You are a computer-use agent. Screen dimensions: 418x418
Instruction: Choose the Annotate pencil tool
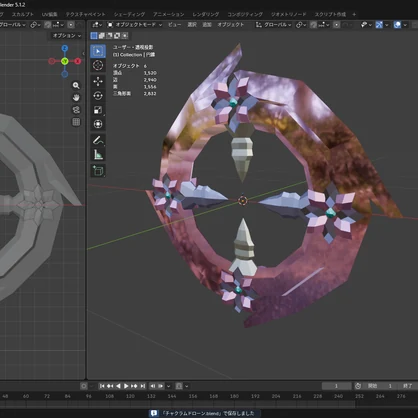[98, 140]
